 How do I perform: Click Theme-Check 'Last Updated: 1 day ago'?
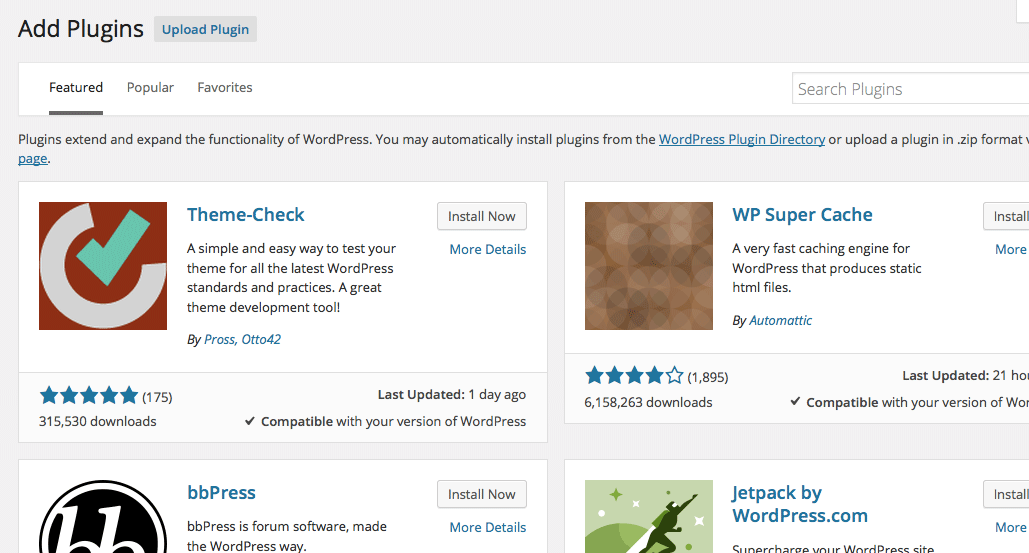tap(452, 395)
